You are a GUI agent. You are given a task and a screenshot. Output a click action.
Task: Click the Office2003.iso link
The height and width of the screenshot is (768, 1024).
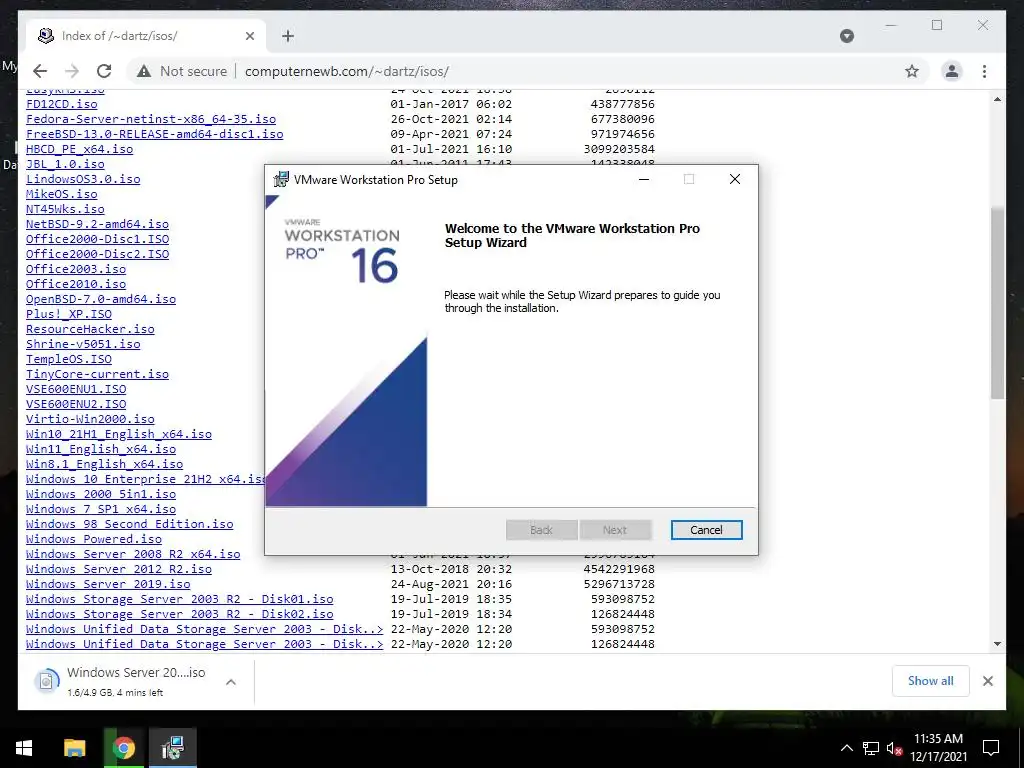coord(76,269)
